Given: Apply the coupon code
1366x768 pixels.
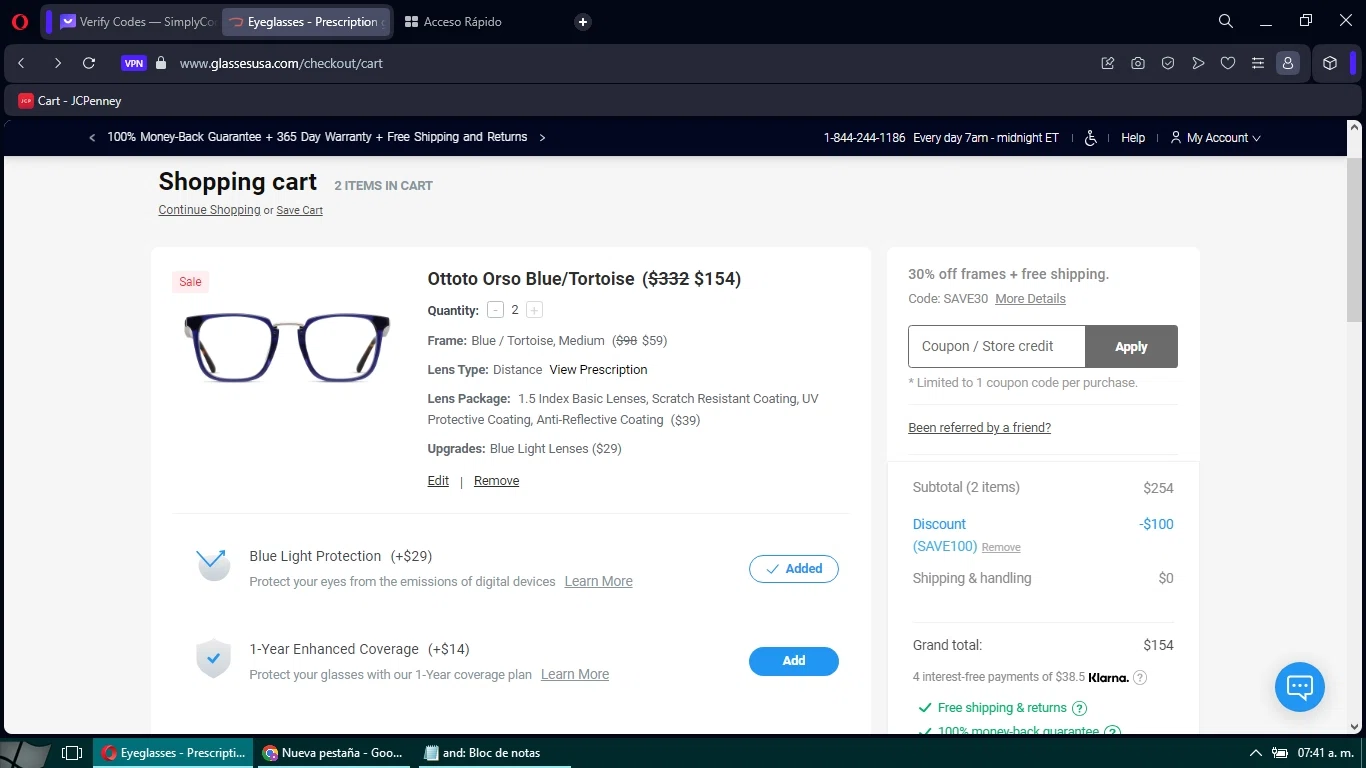Looking at the screenshot, I should 1131,347.
